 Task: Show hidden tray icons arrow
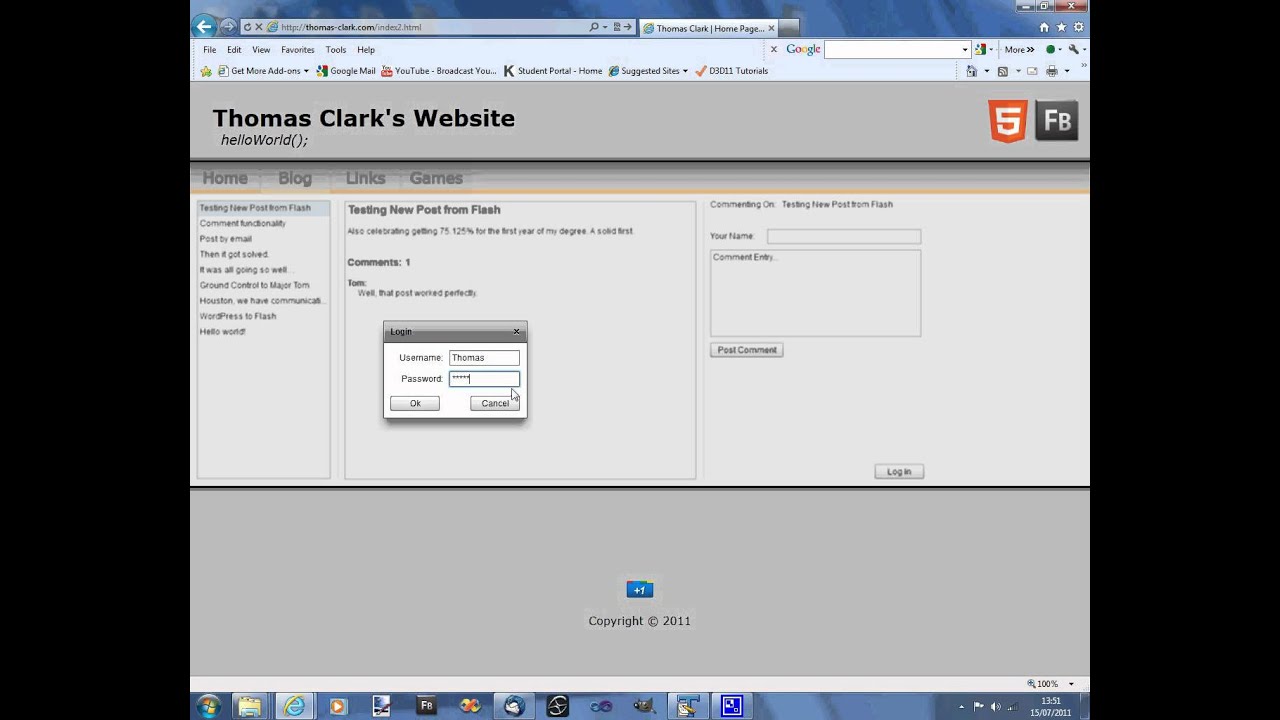[962, 707]
